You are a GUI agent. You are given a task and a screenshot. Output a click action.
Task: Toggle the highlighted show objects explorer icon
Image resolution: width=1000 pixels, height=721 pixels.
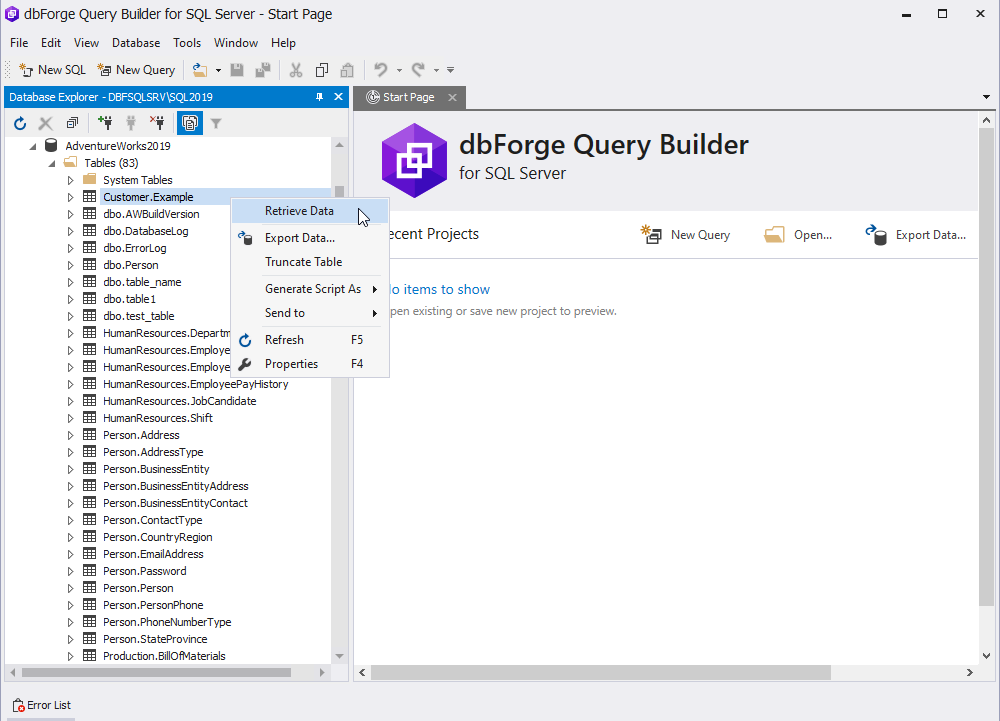[189, 123]
